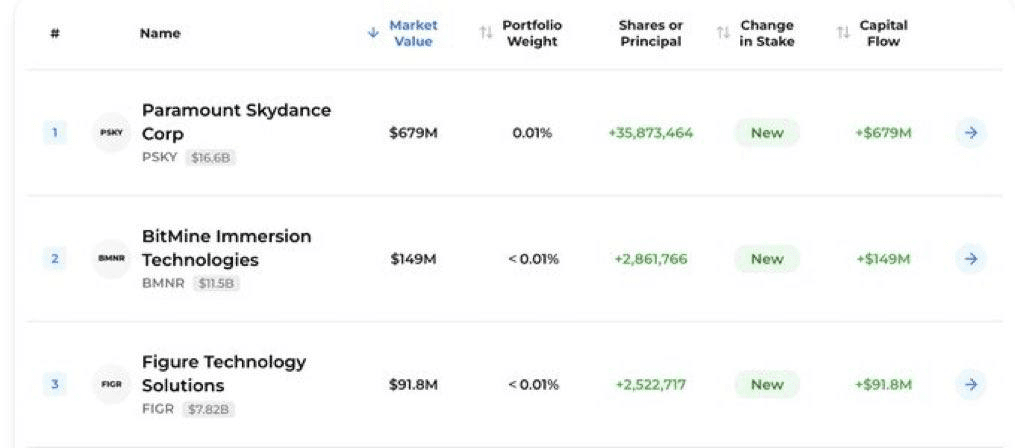Click the rank 3 number badge

[55, 384]
